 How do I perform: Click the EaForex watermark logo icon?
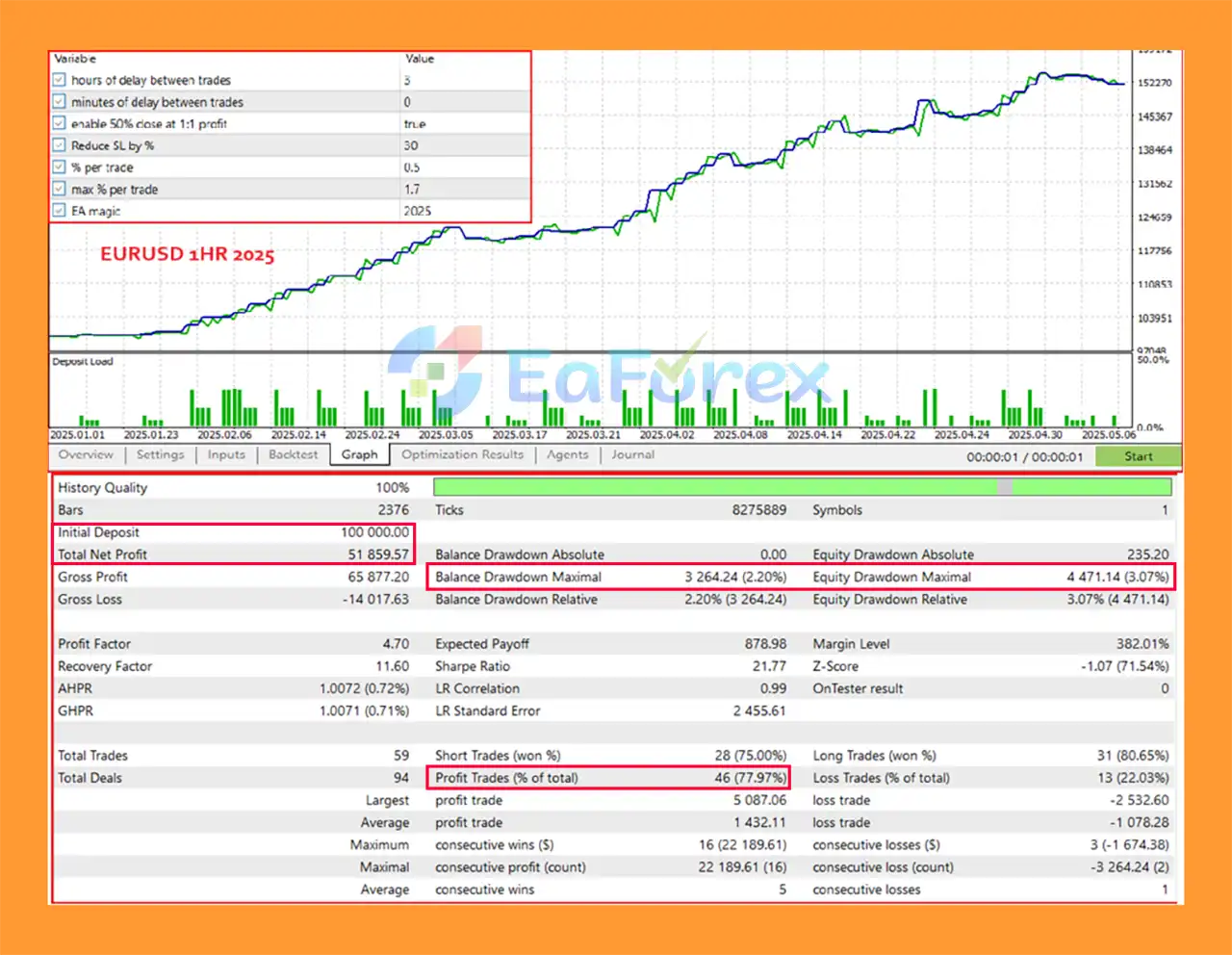tap(436, 371)
